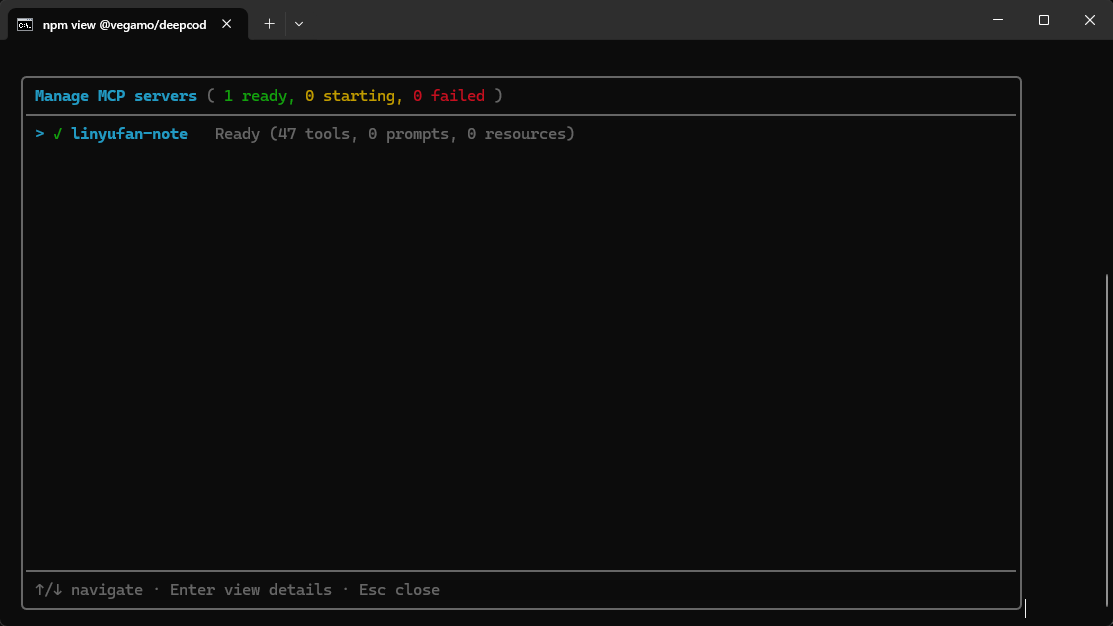Click the Manage MCP servers heading
The width and height of the screenshot is (1113, 626).
tap(116, 96)
